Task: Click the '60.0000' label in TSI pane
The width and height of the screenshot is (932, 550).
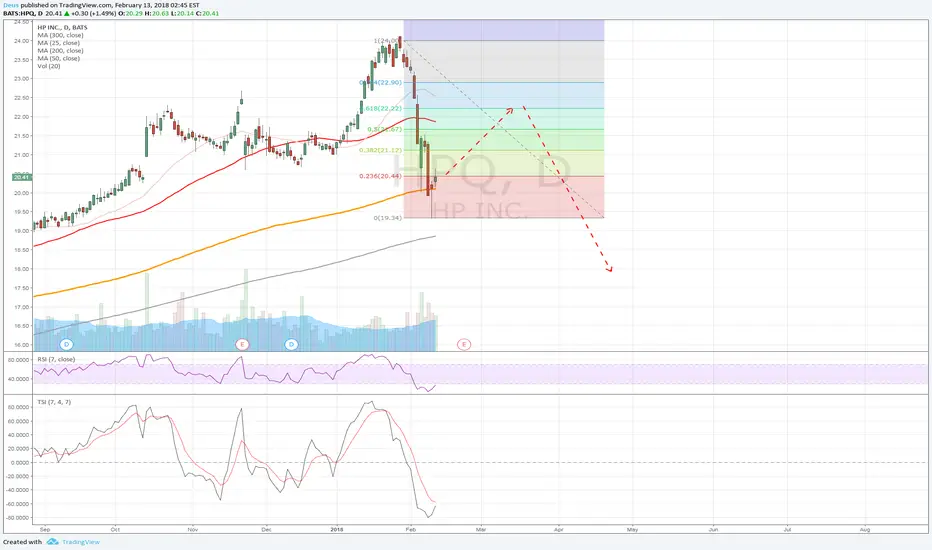Action: click(19, 421)
